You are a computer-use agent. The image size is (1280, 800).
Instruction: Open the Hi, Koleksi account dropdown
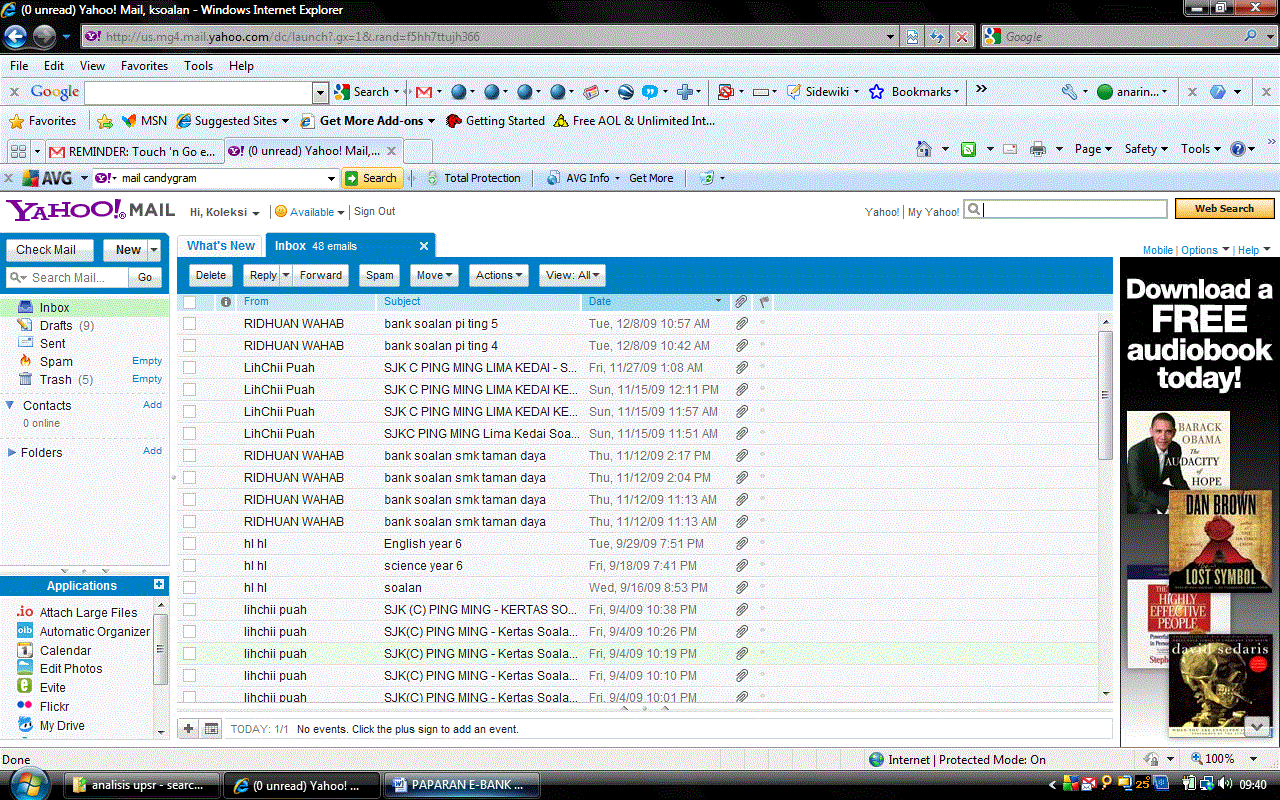225,212
